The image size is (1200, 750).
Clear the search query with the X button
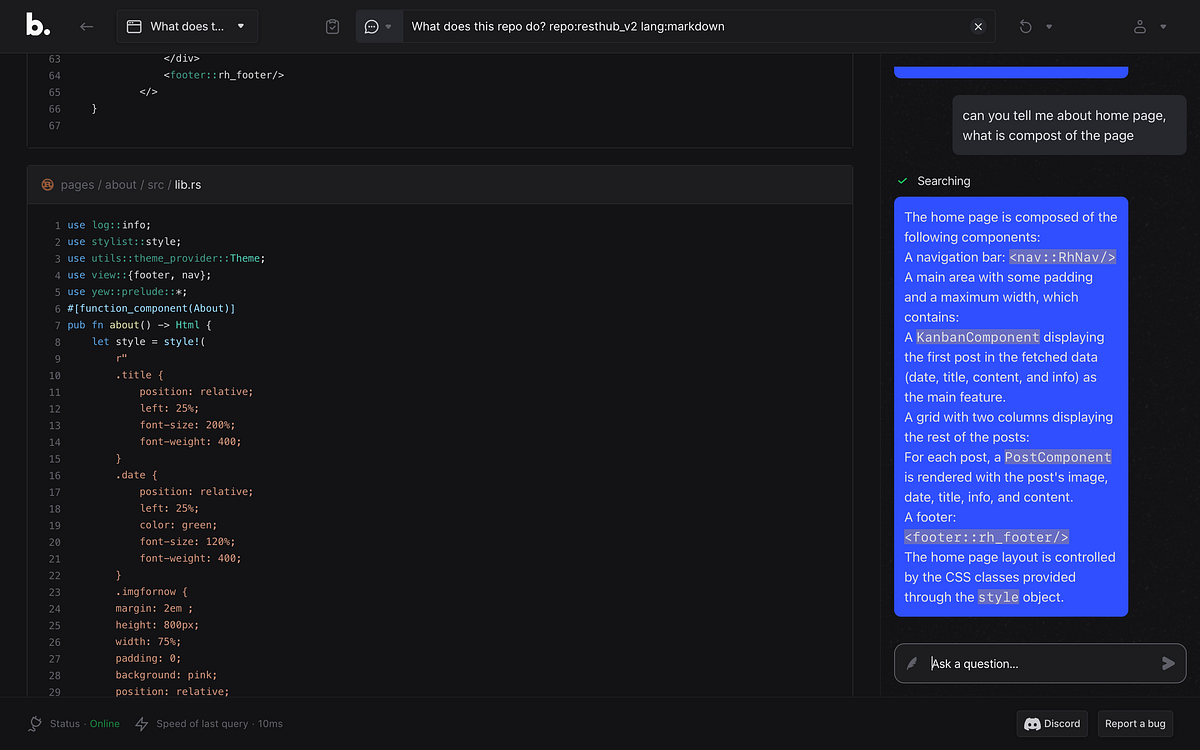coord(978,26)
